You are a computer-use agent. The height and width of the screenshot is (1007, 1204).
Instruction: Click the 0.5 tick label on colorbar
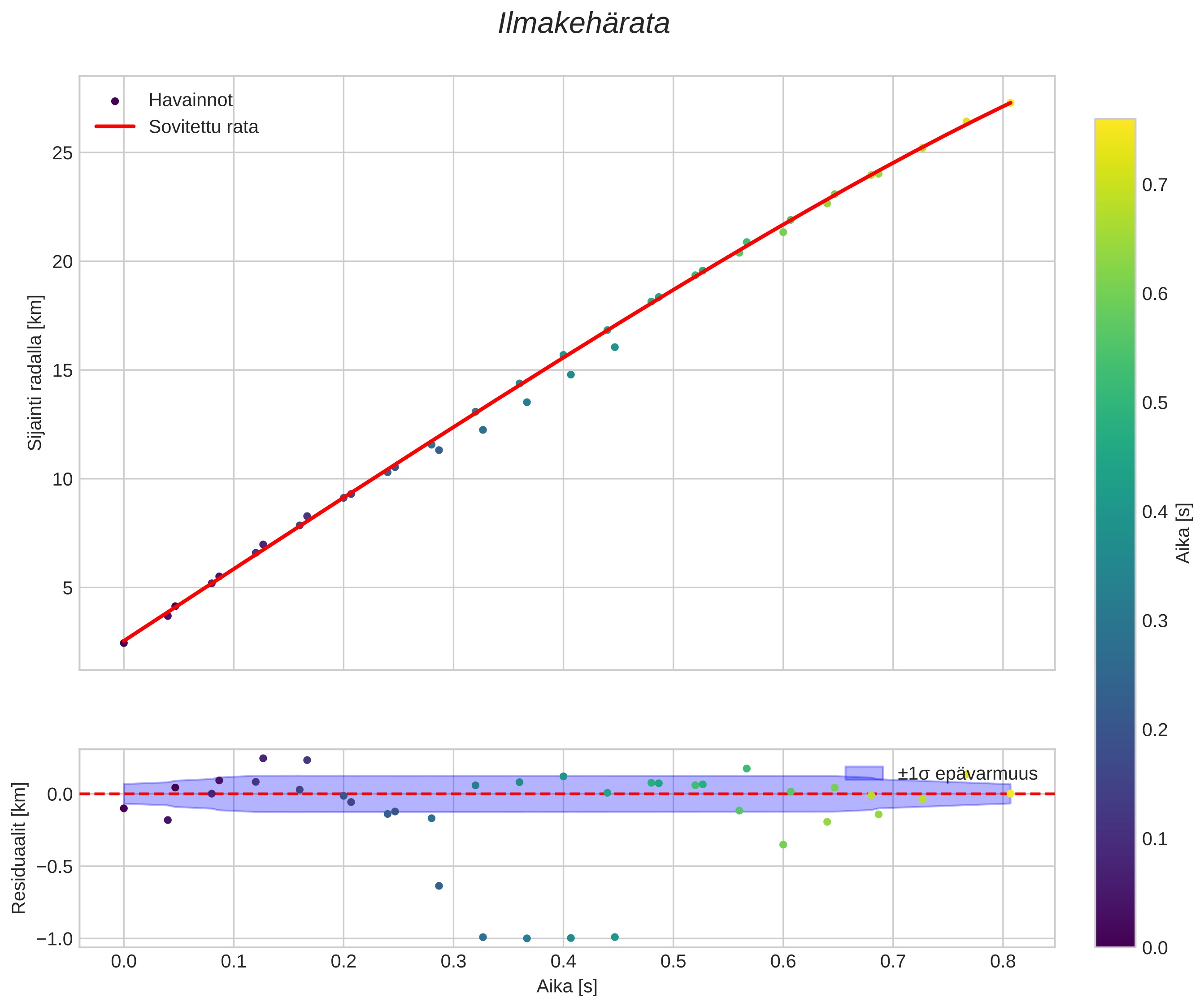(1155, 403)
